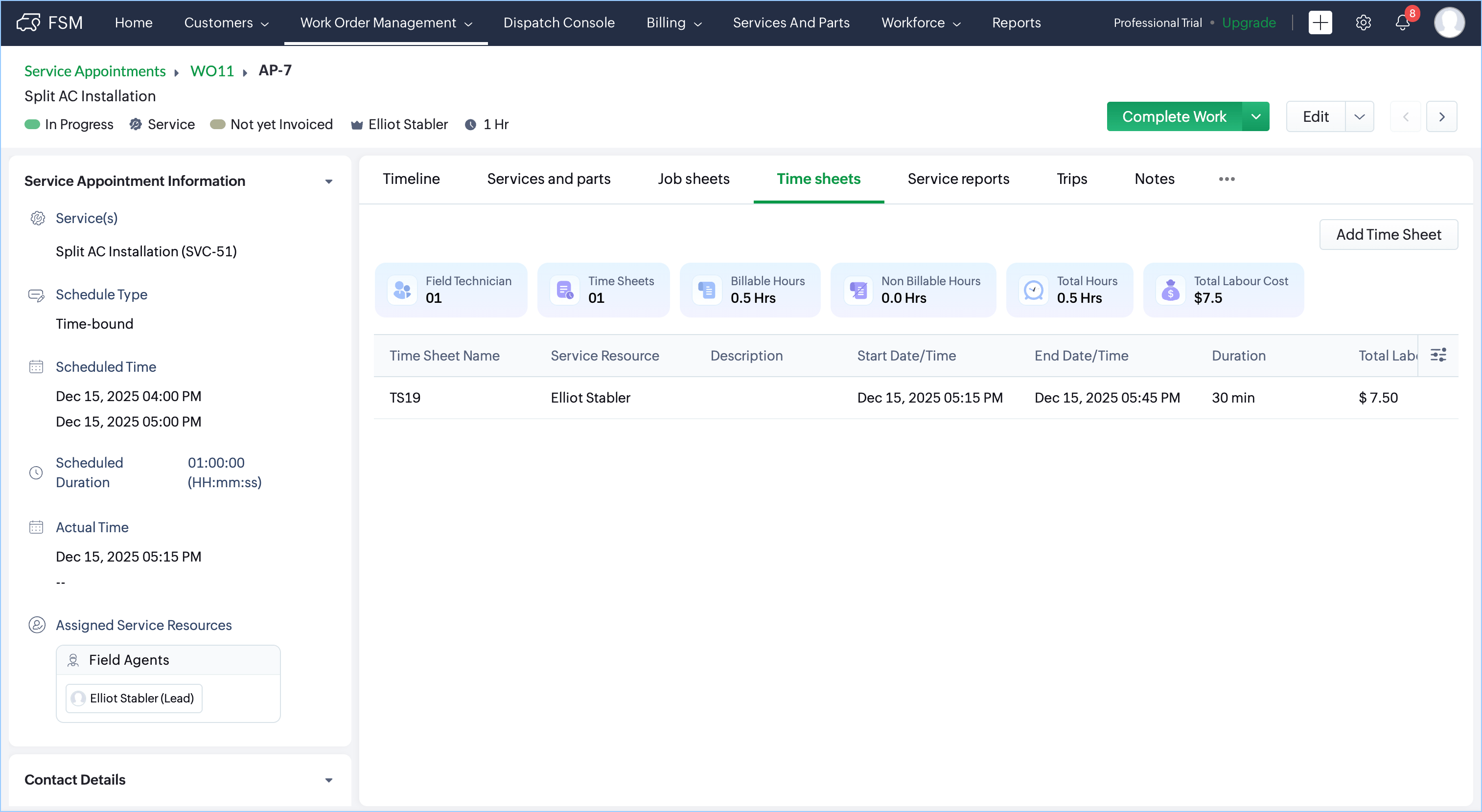Switch to the Service reports tab
Screen dimensions: 1482x812
(958, 179)
